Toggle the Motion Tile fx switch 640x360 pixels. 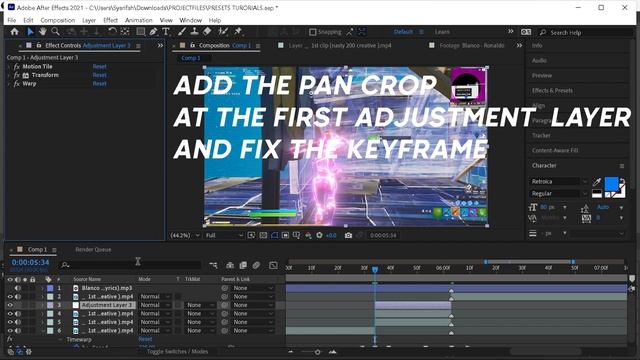tap(16, 67)
